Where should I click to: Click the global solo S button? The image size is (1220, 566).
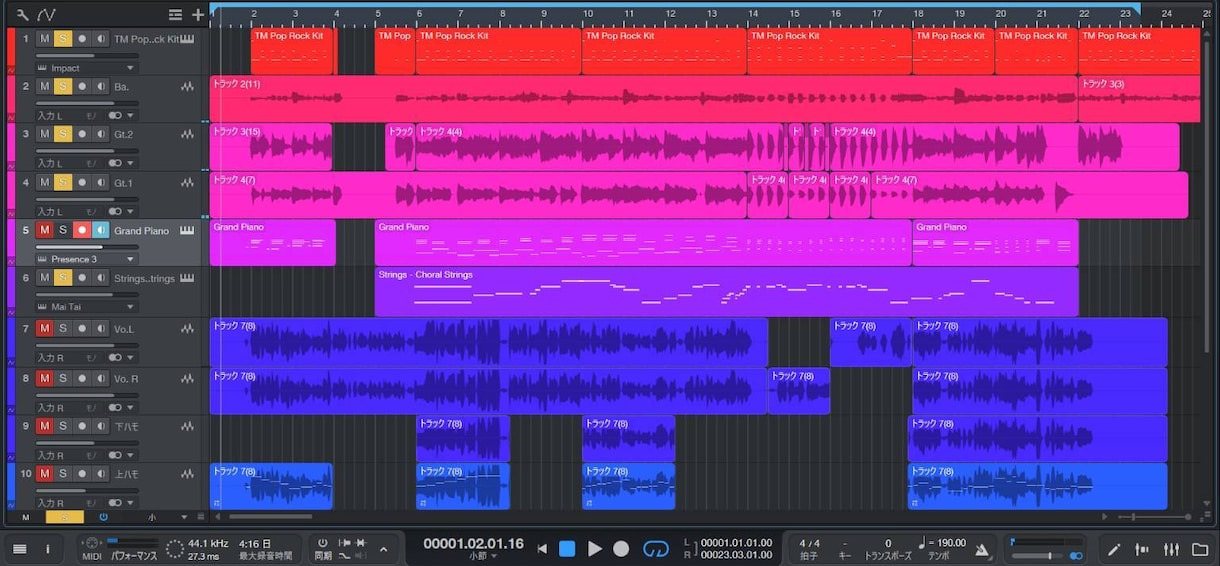pyautogui.click(x=65, y=517)
